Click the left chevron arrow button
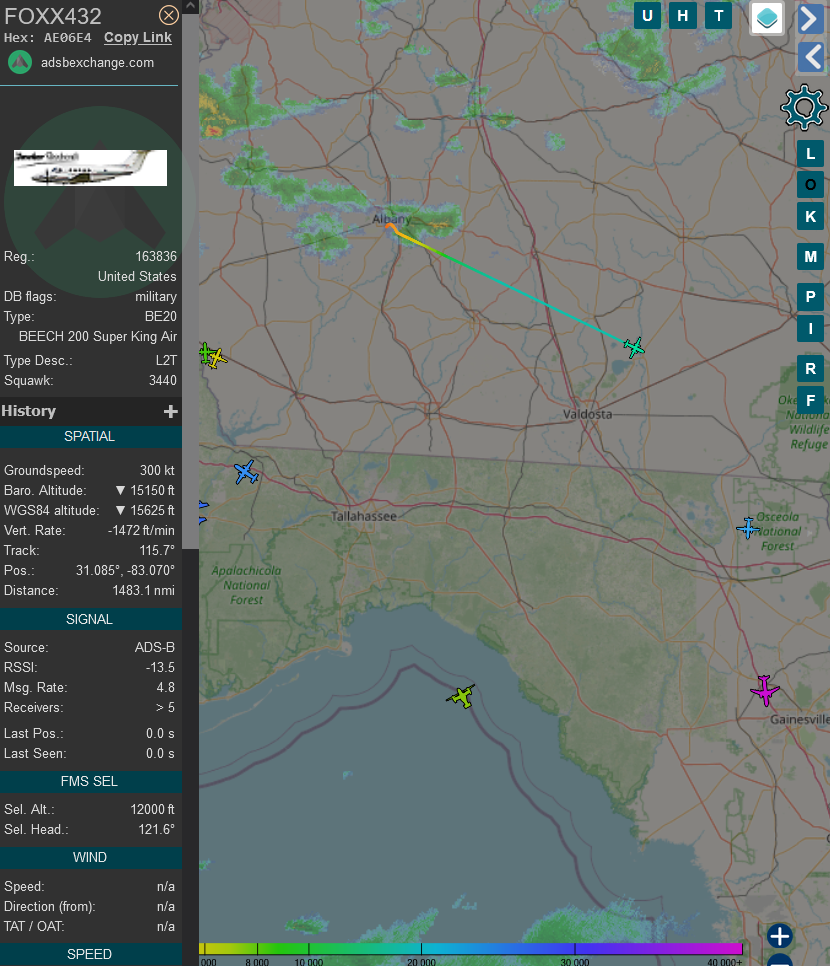 coord(811,57)
